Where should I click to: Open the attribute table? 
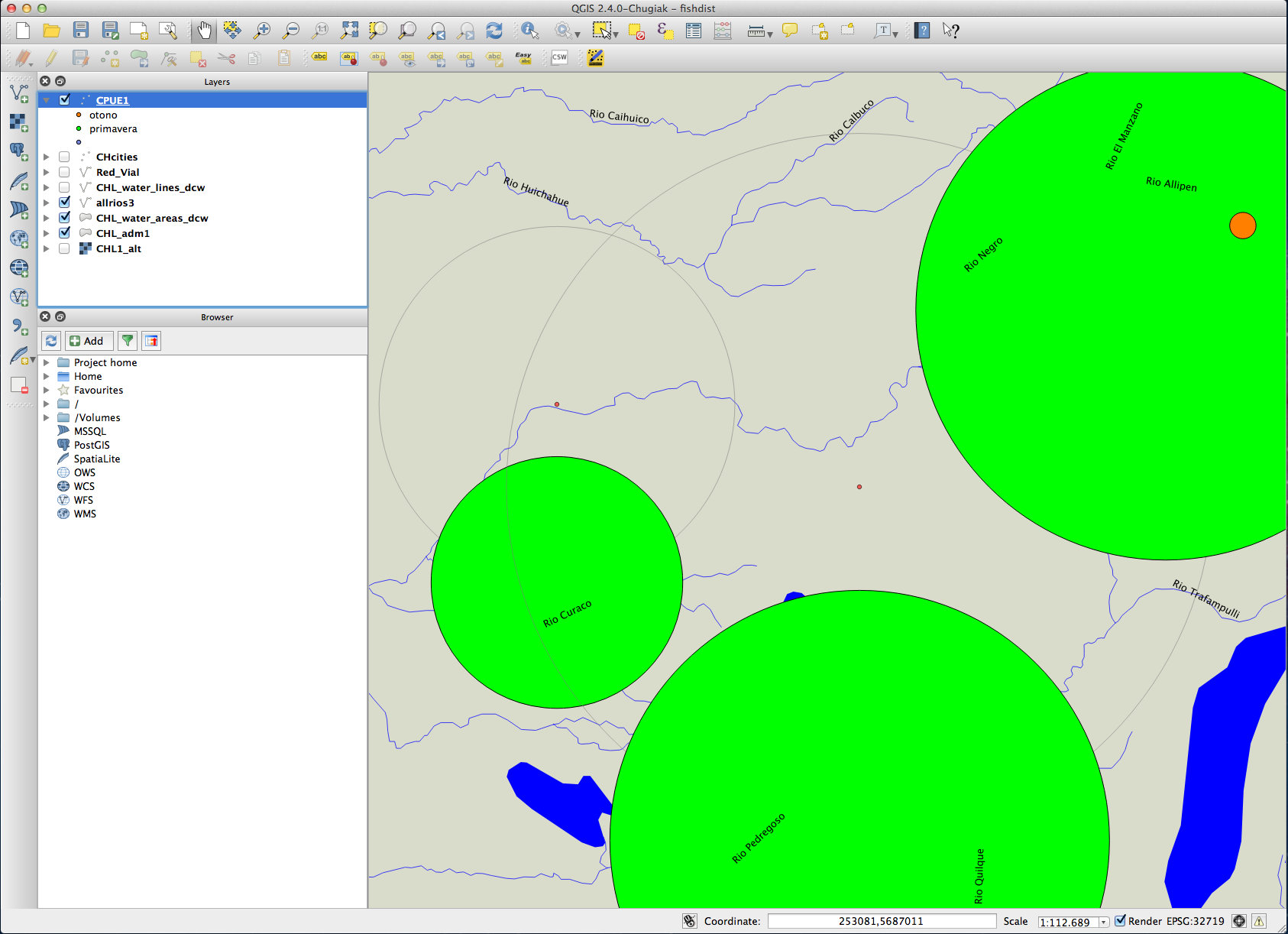coord(694,31)
